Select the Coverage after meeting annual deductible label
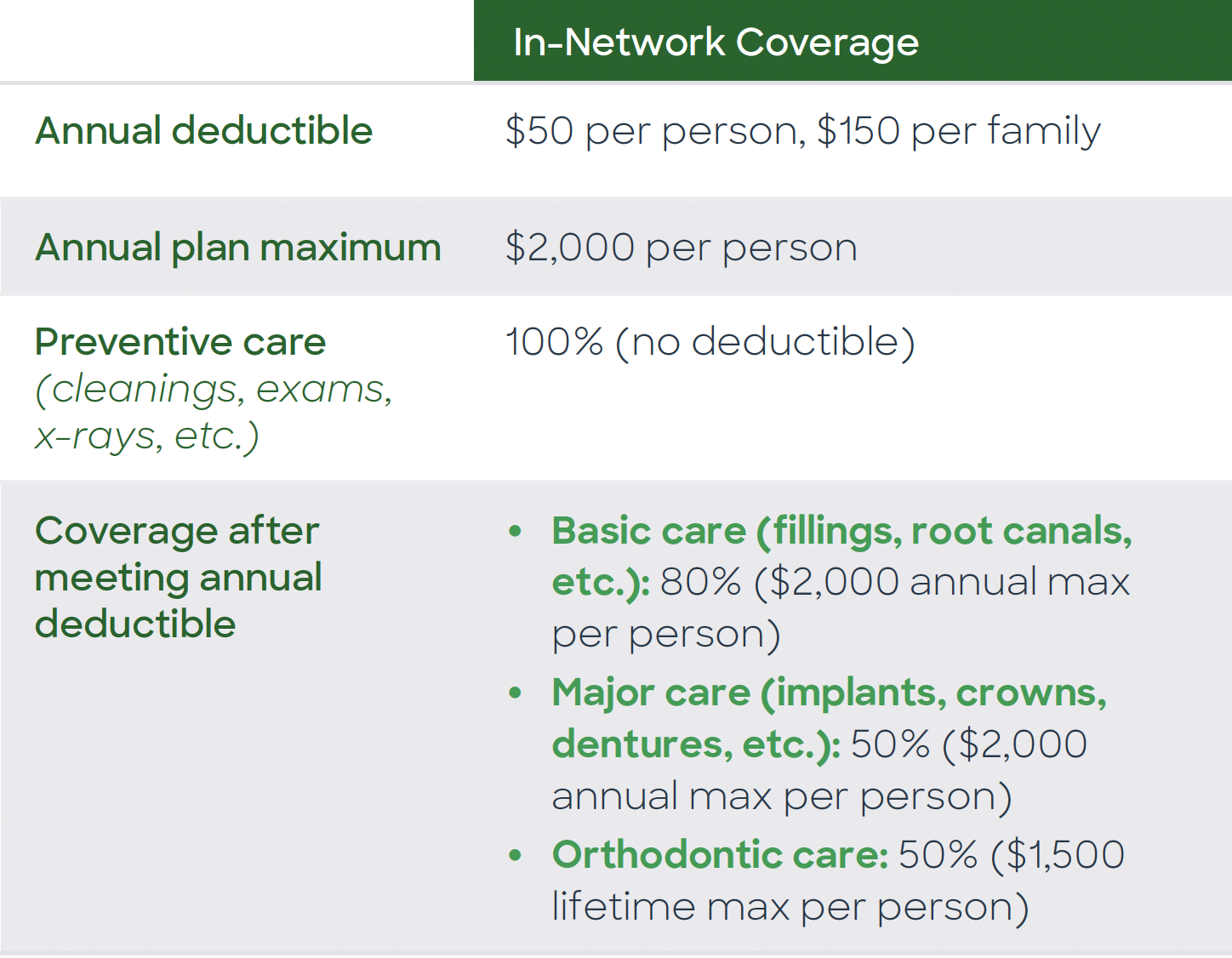This screenshot has height=958, width=1232. [x=178, y=577]
